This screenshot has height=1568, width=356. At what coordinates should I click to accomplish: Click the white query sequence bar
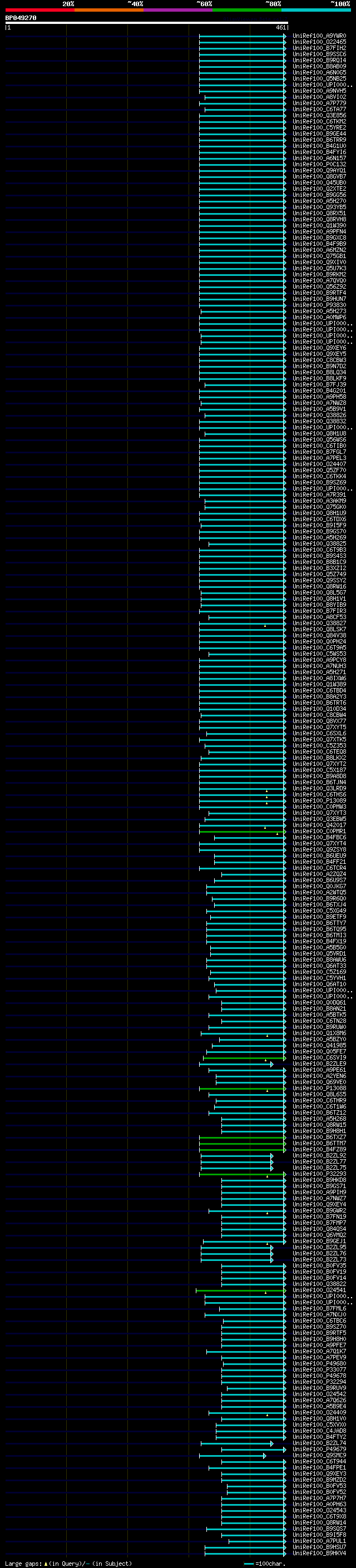pos(147,23)
